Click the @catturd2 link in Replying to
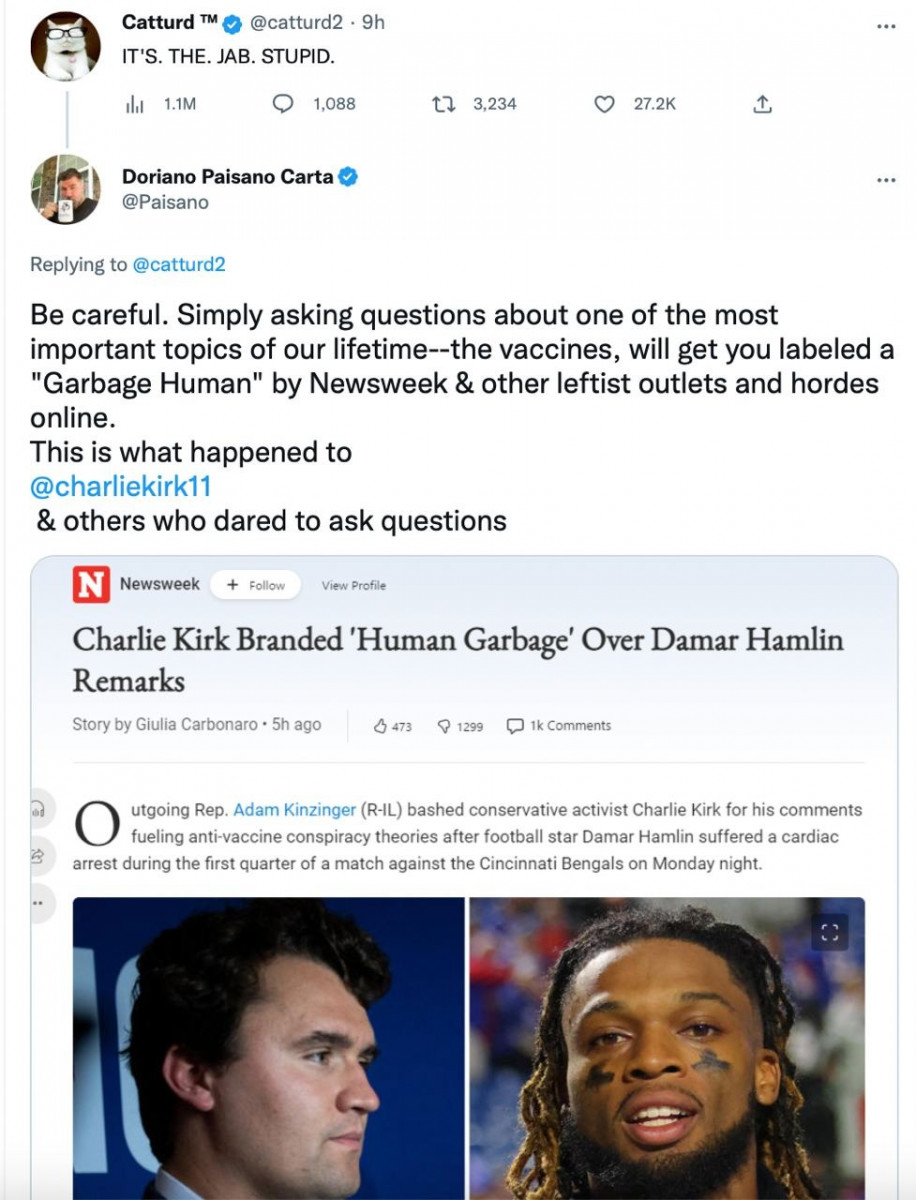The height and width of the screenshot is (1200, 916). click(179, 264)
